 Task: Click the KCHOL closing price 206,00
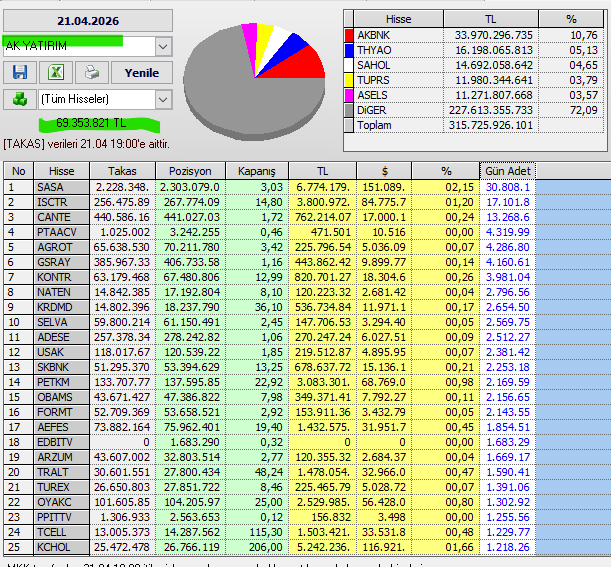(266, 547)
